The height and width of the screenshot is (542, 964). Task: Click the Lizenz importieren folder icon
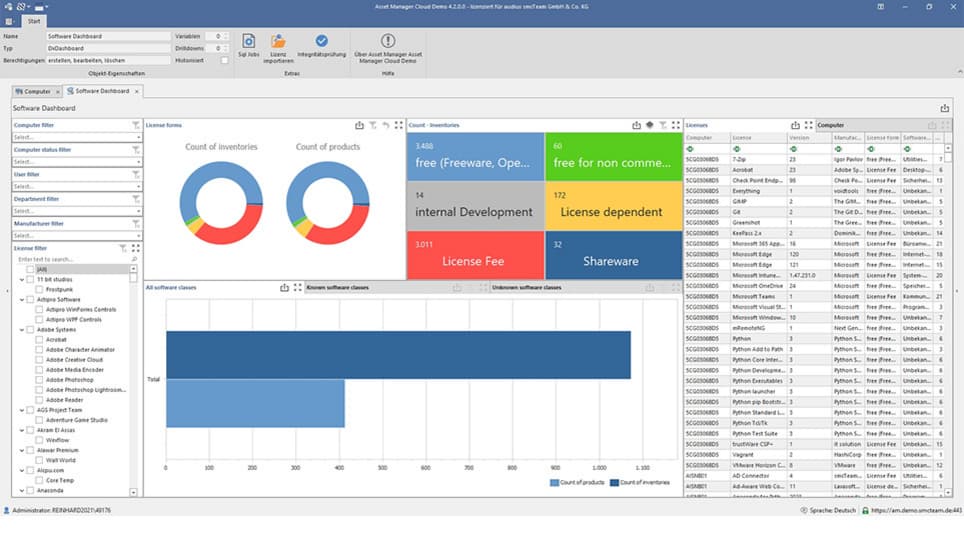(x=278, y=41)
